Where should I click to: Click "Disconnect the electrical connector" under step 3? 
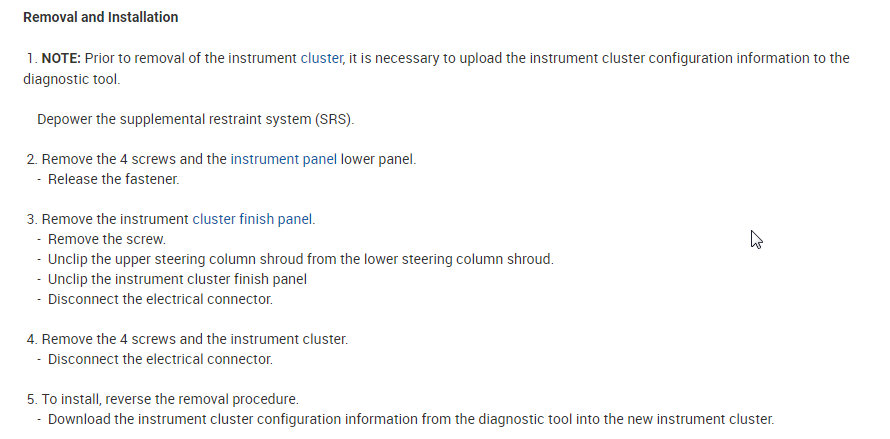pyautogui.click(x=160, y=299)
